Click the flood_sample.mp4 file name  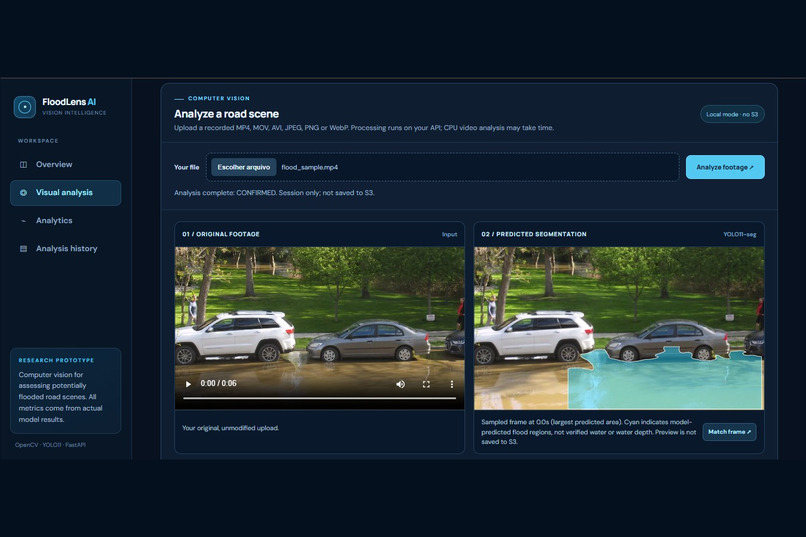coord(309,167)
